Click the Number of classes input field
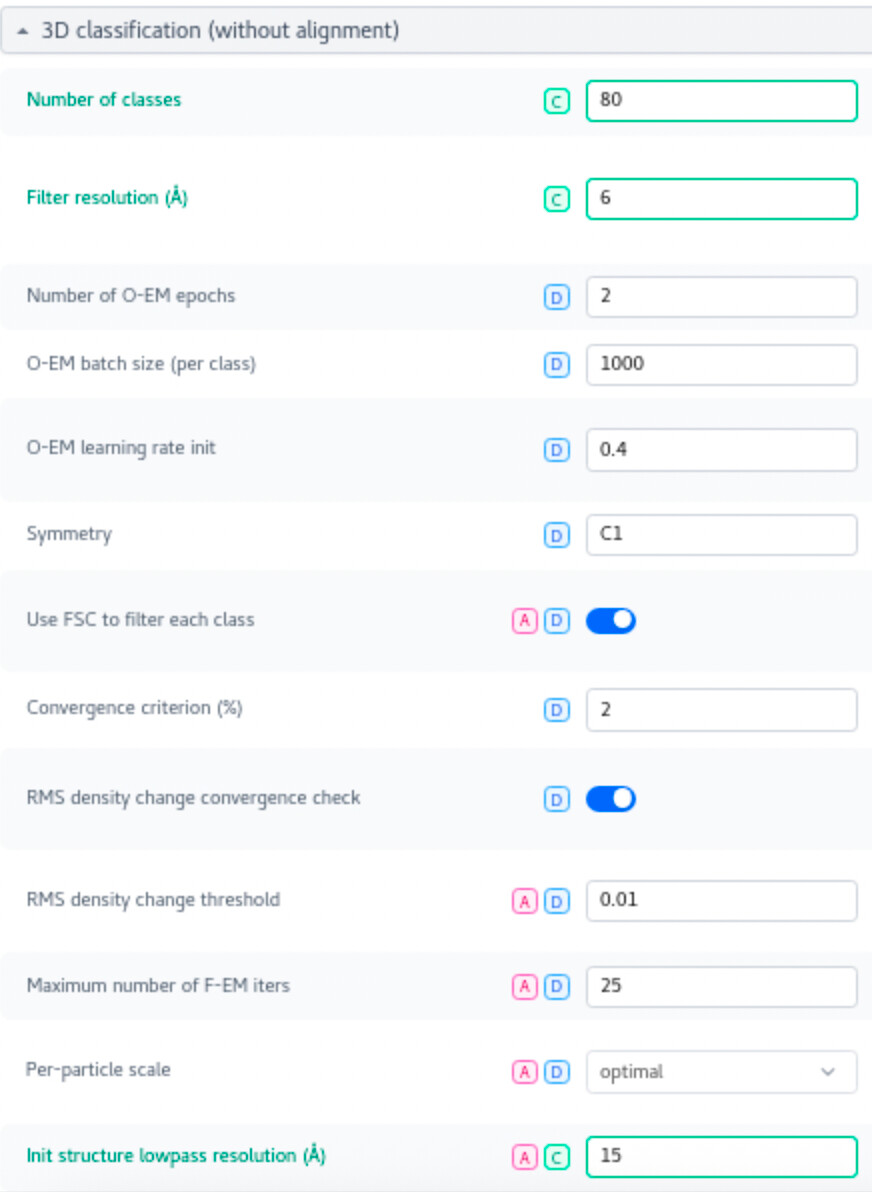 point(721,101)
